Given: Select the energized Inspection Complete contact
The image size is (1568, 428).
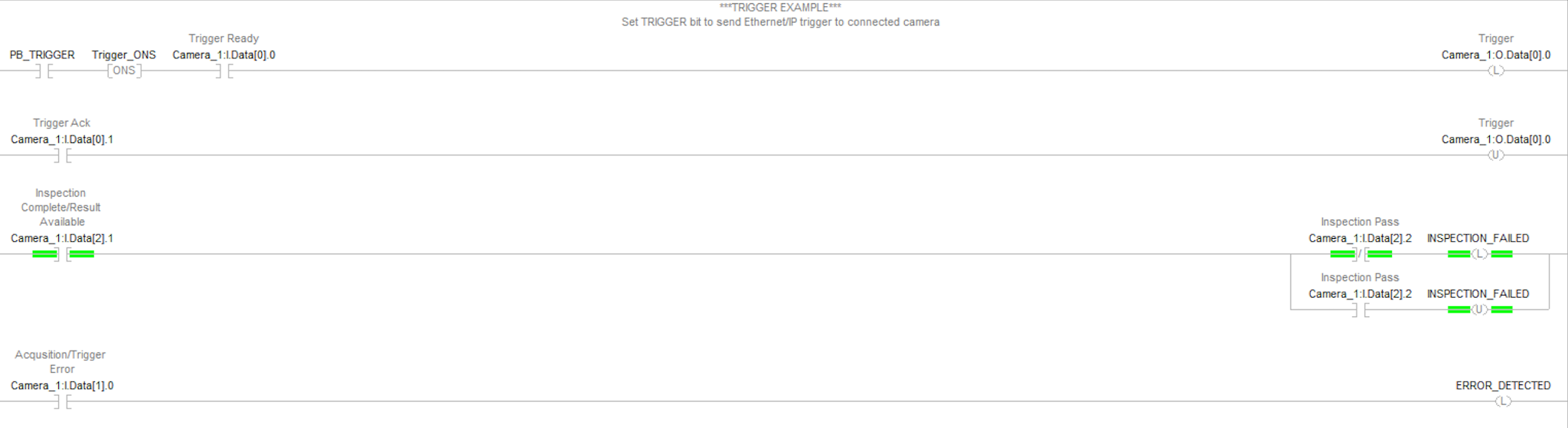Looking at the screenshot, I should click(x=63, y=254).
